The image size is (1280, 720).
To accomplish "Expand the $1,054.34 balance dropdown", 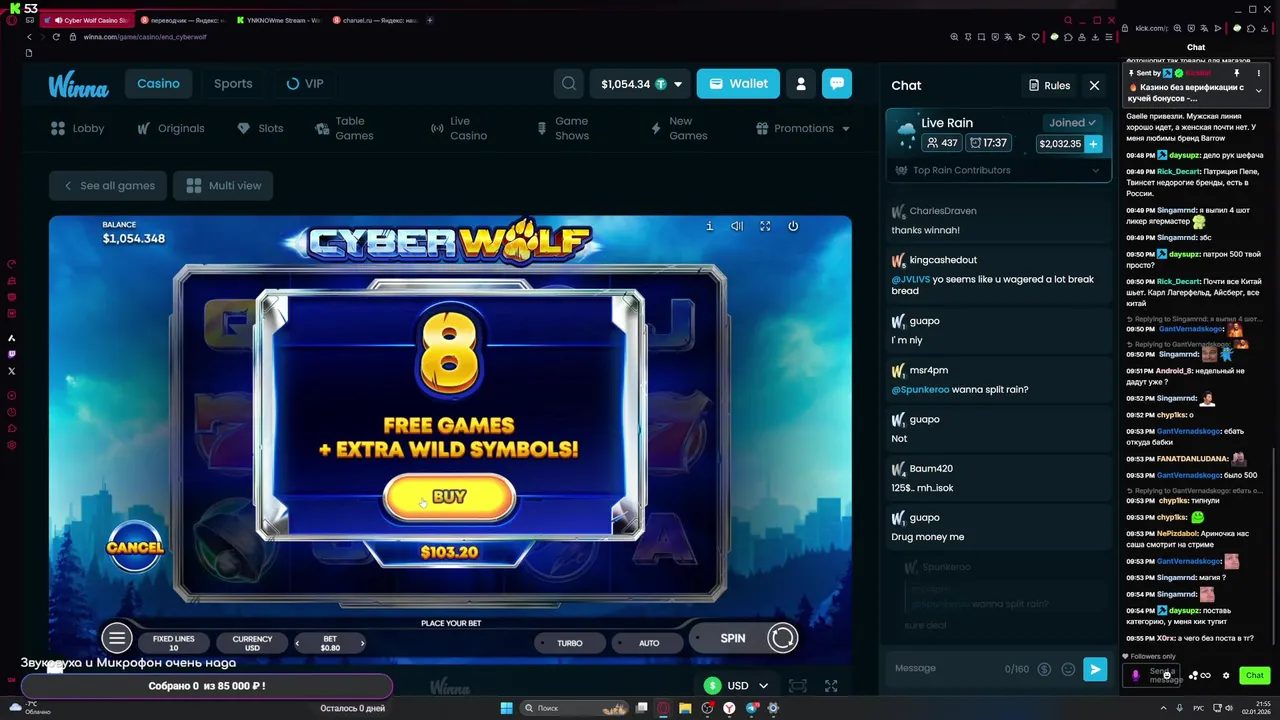I will coord(678,84).
